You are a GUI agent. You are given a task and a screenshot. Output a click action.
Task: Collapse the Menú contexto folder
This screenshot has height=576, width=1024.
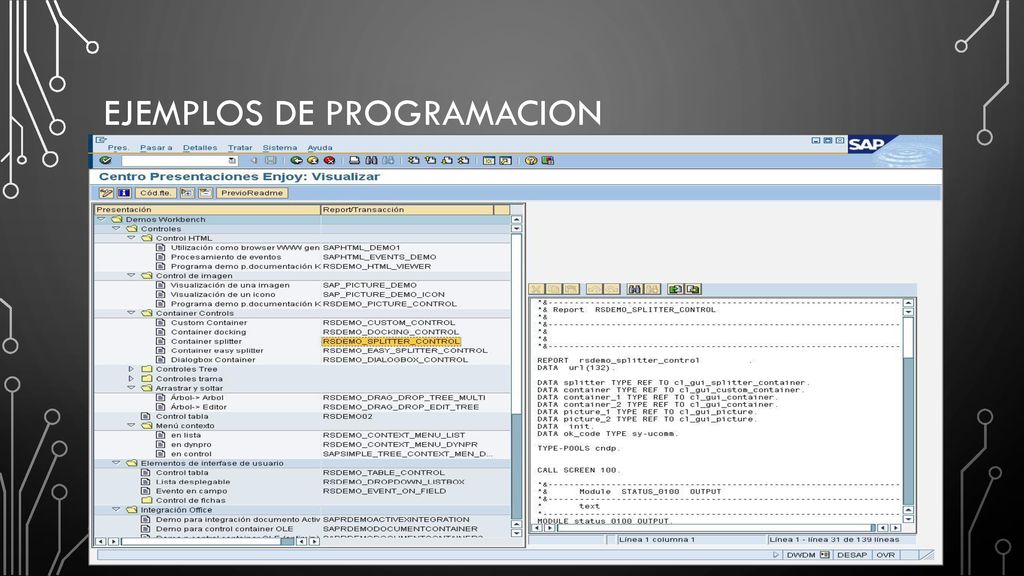click(131, 425)
